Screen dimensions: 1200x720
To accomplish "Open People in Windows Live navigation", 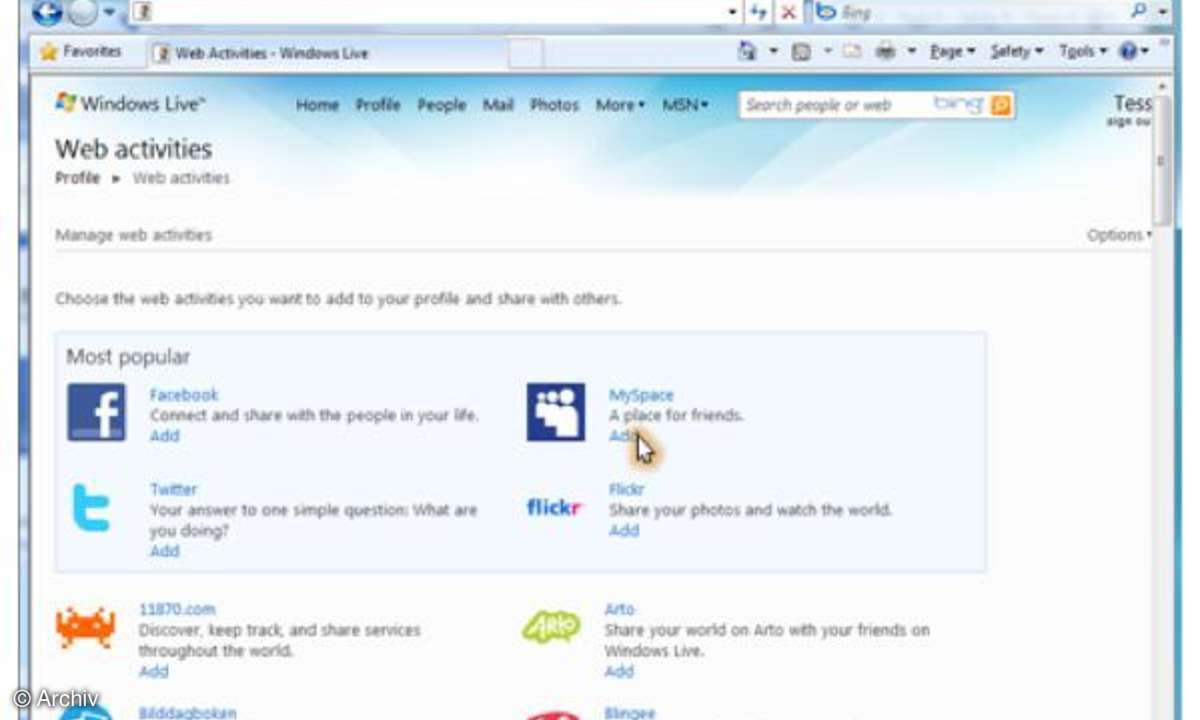I will click(x=442, y=105).
